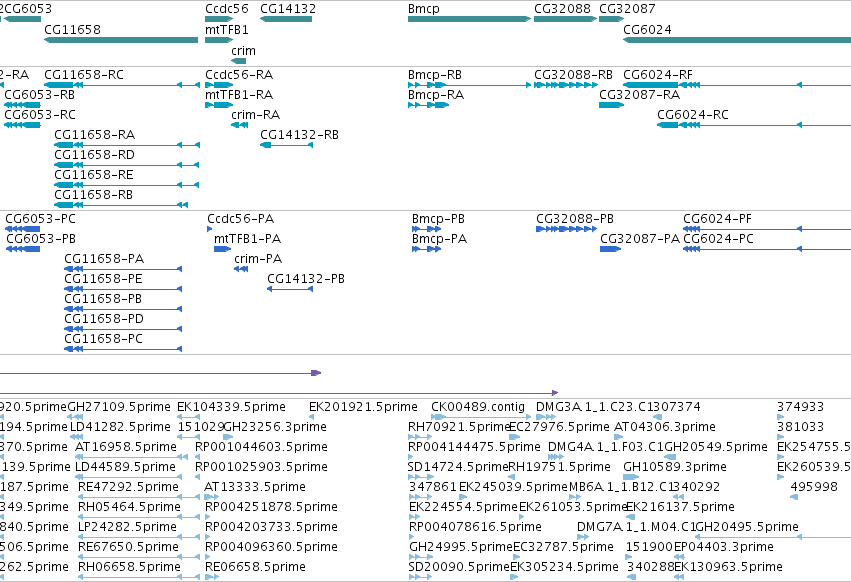Select protein CG11658-PB
The width and height of the screenshot is (851, 582).
[x=103, y=299]
